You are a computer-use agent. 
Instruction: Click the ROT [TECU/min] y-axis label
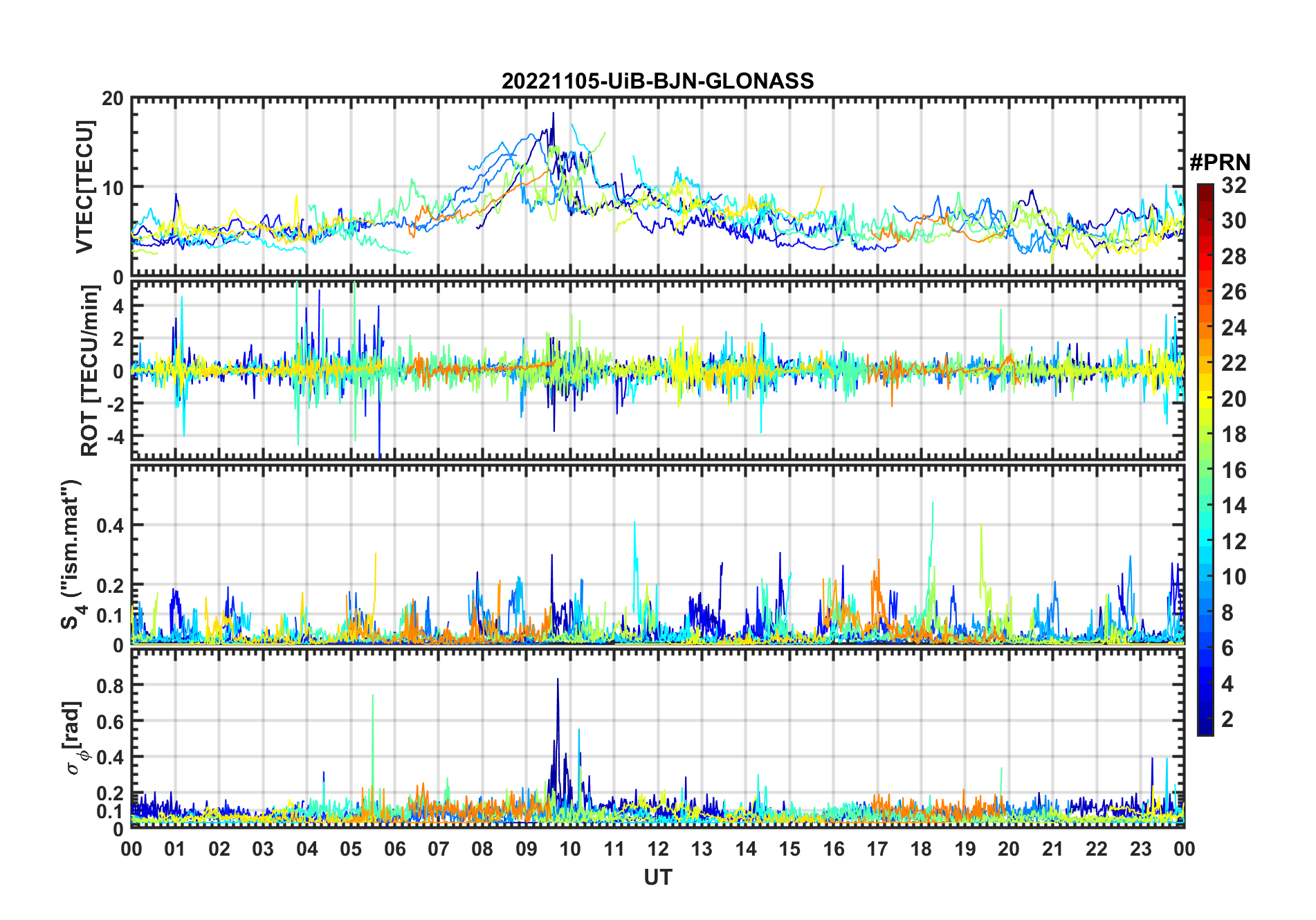90,371
